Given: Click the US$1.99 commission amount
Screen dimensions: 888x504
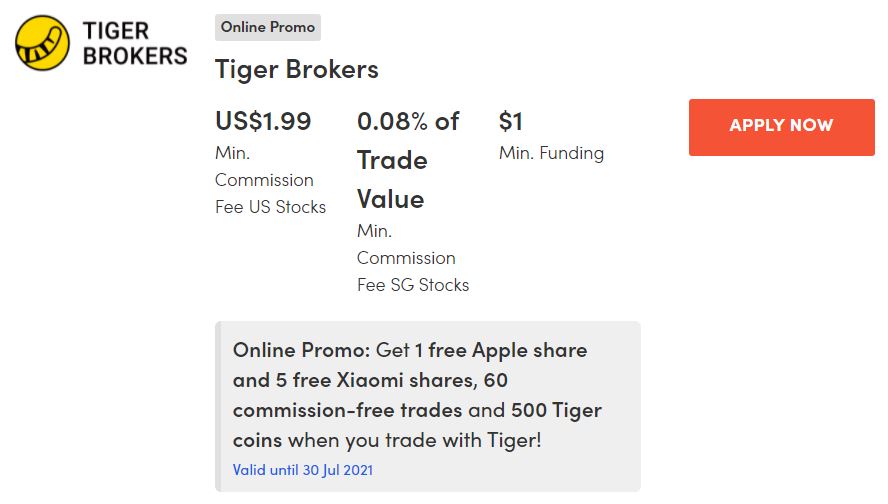Looking at the screenshot, I should 263,122.
